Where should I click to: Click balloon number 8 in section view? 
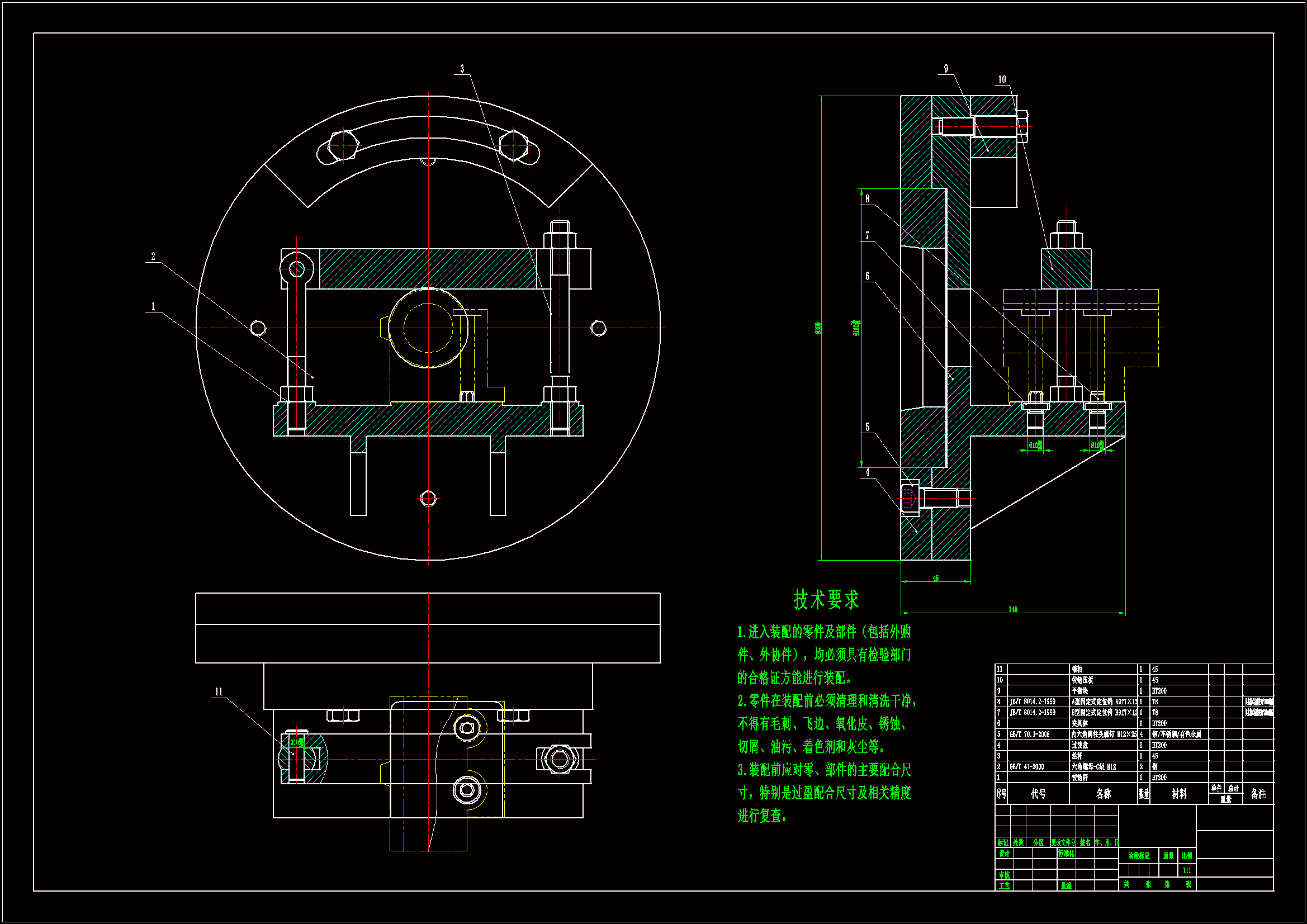coord(868,198)
